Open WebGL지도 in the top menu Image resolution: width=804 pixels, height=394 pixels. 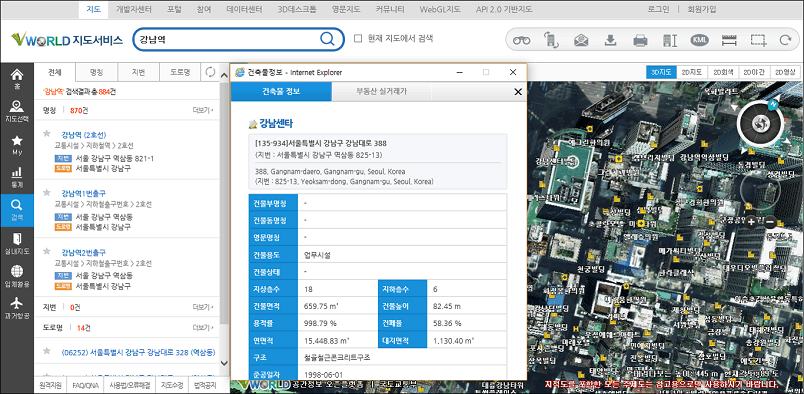[440, 9]
